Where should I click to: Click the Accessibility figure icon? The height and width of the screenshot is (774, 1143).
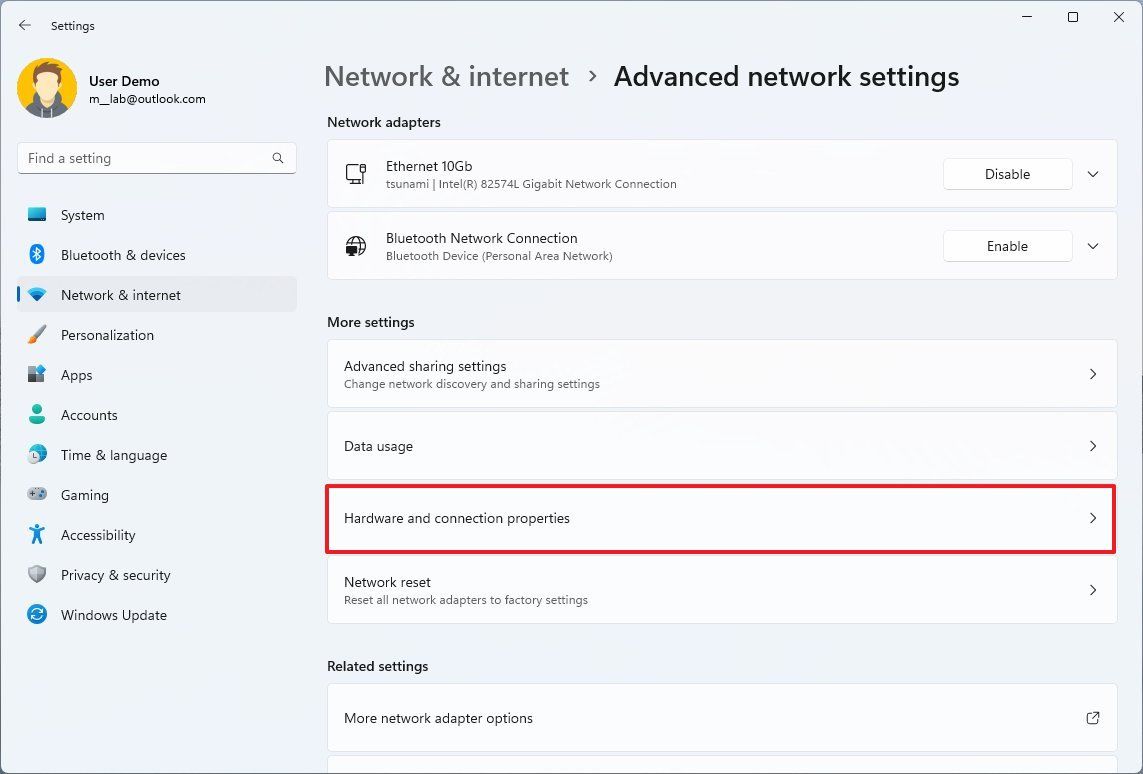point(36,535)
